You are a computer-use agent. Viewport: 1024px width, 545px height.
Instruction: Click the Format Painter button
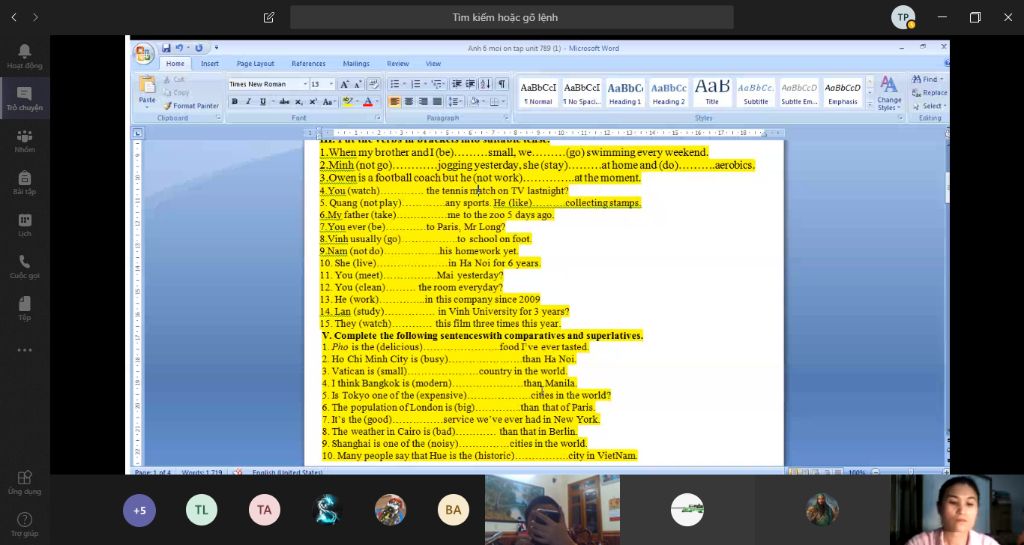(191, 106)
